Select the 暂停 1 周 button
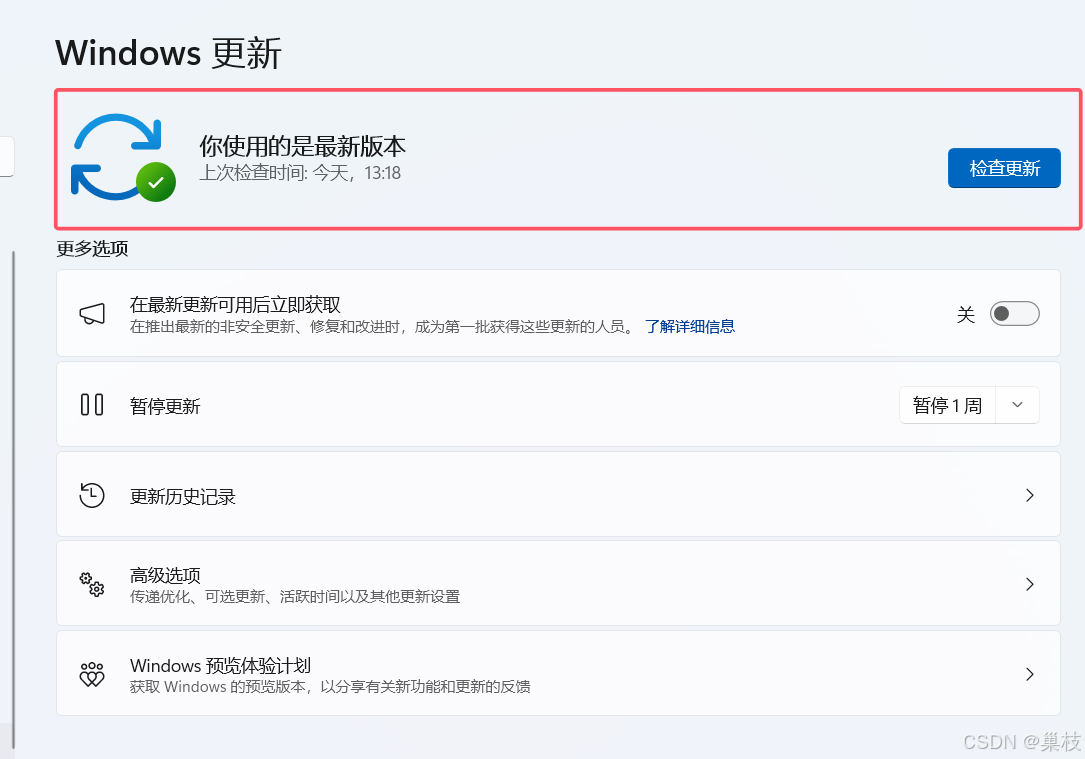The width and height of the screenshot is (1085, 759). tap(947, 405)
